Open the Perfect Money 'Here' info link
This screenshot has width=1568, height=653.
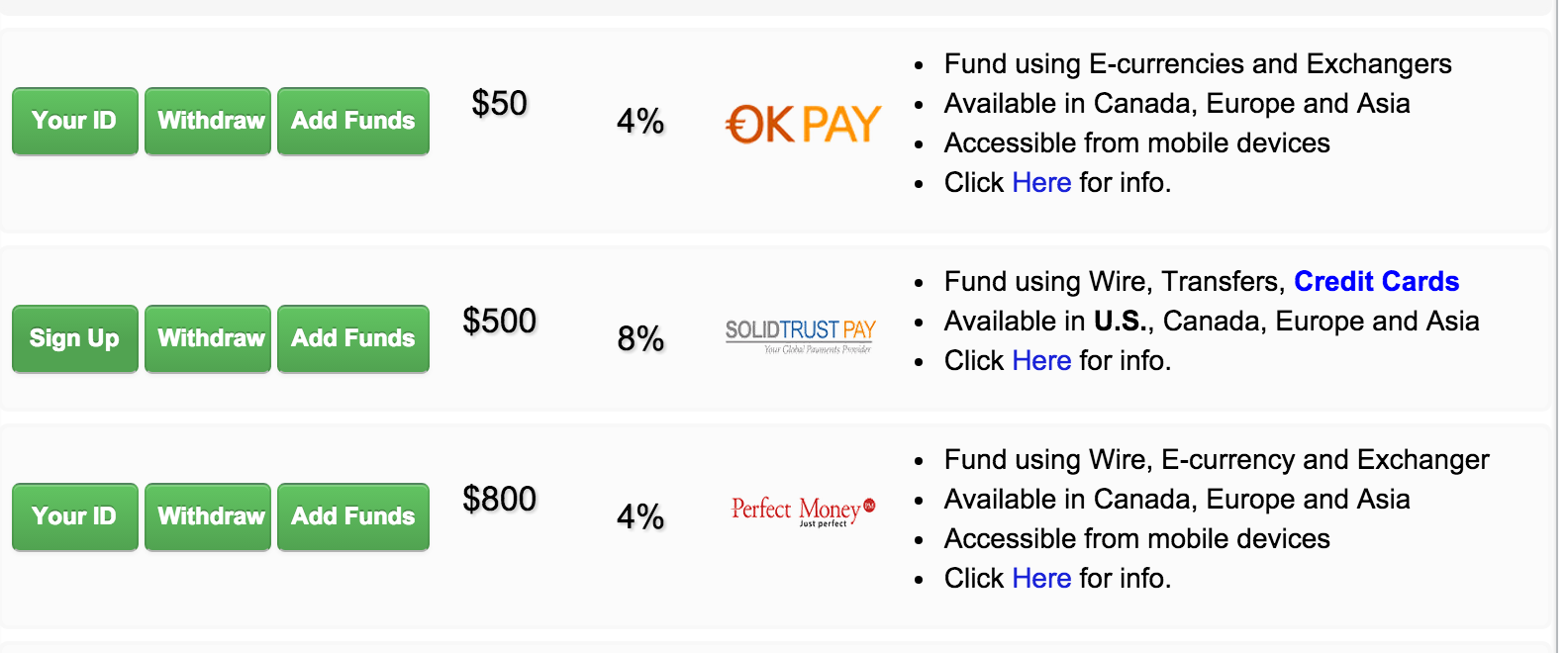pyautogui.click(x=1041, y=579)
